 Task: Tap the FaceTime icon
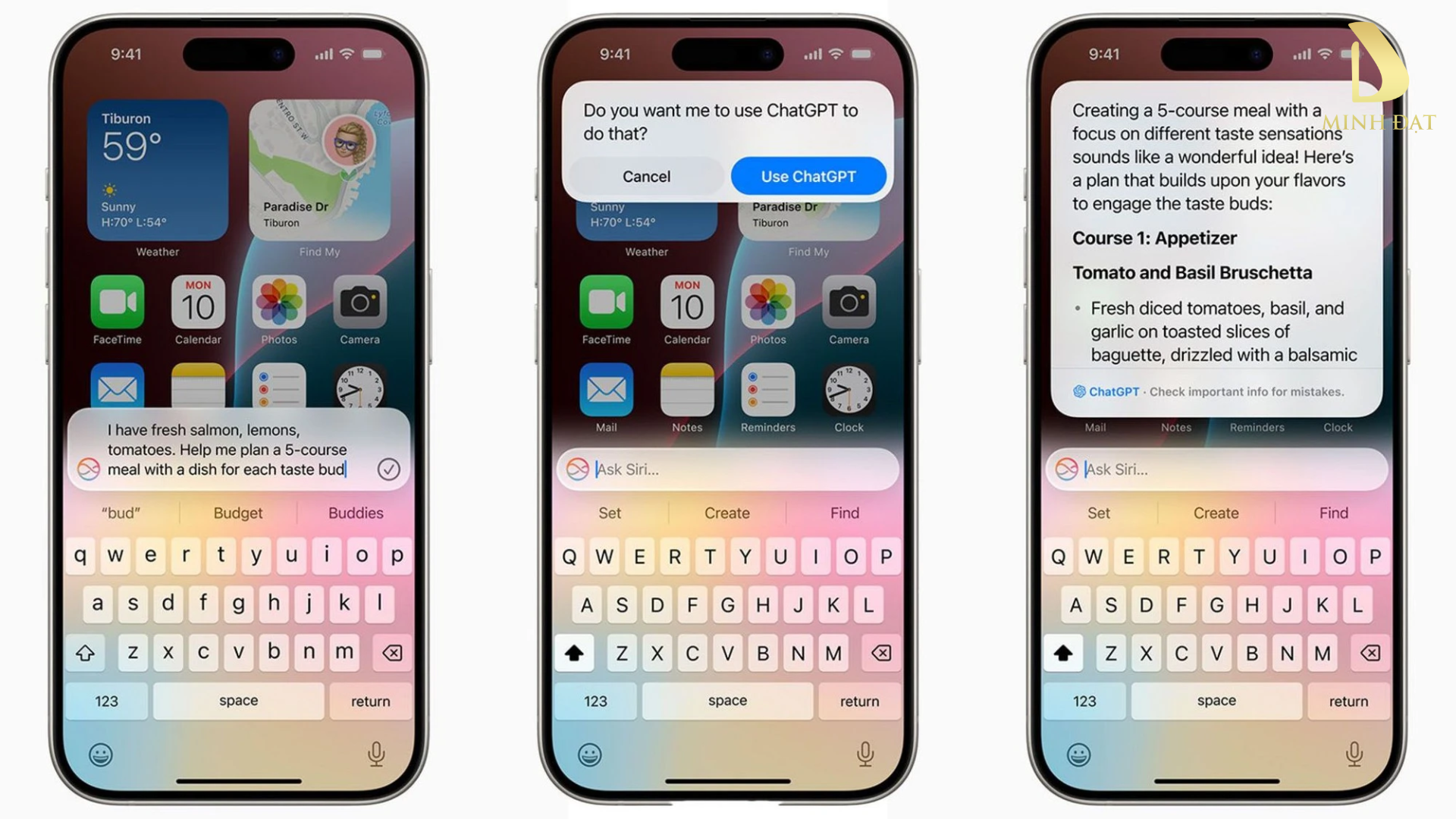(117, 305)
